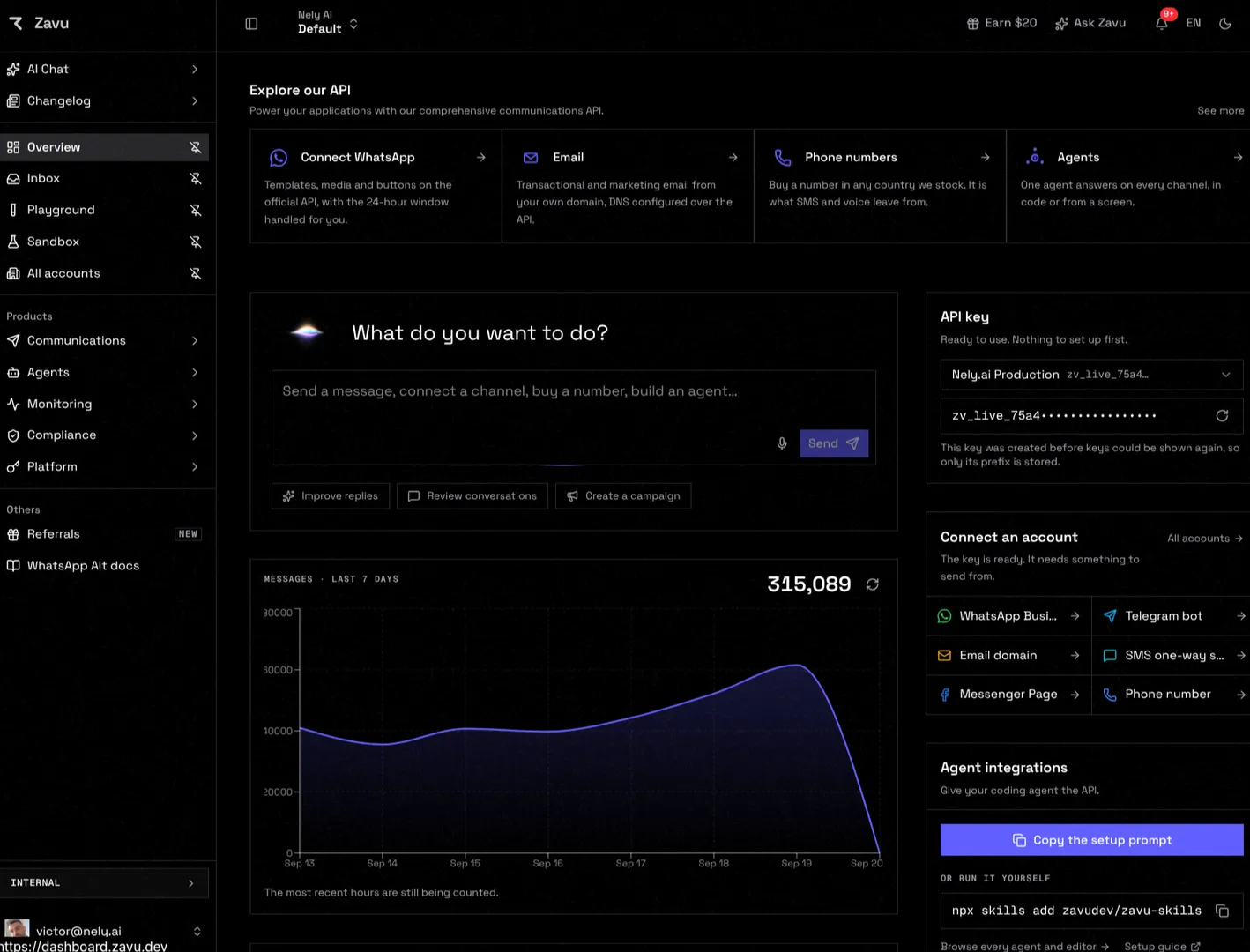Click See more in Explore our API

pyautogui.click(x=1221, y=111)
